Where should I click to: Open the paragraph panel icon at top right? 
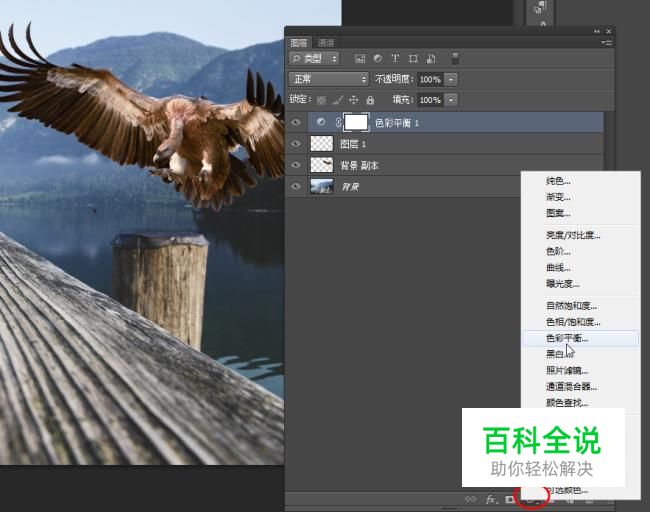click(x=541, y=8)
